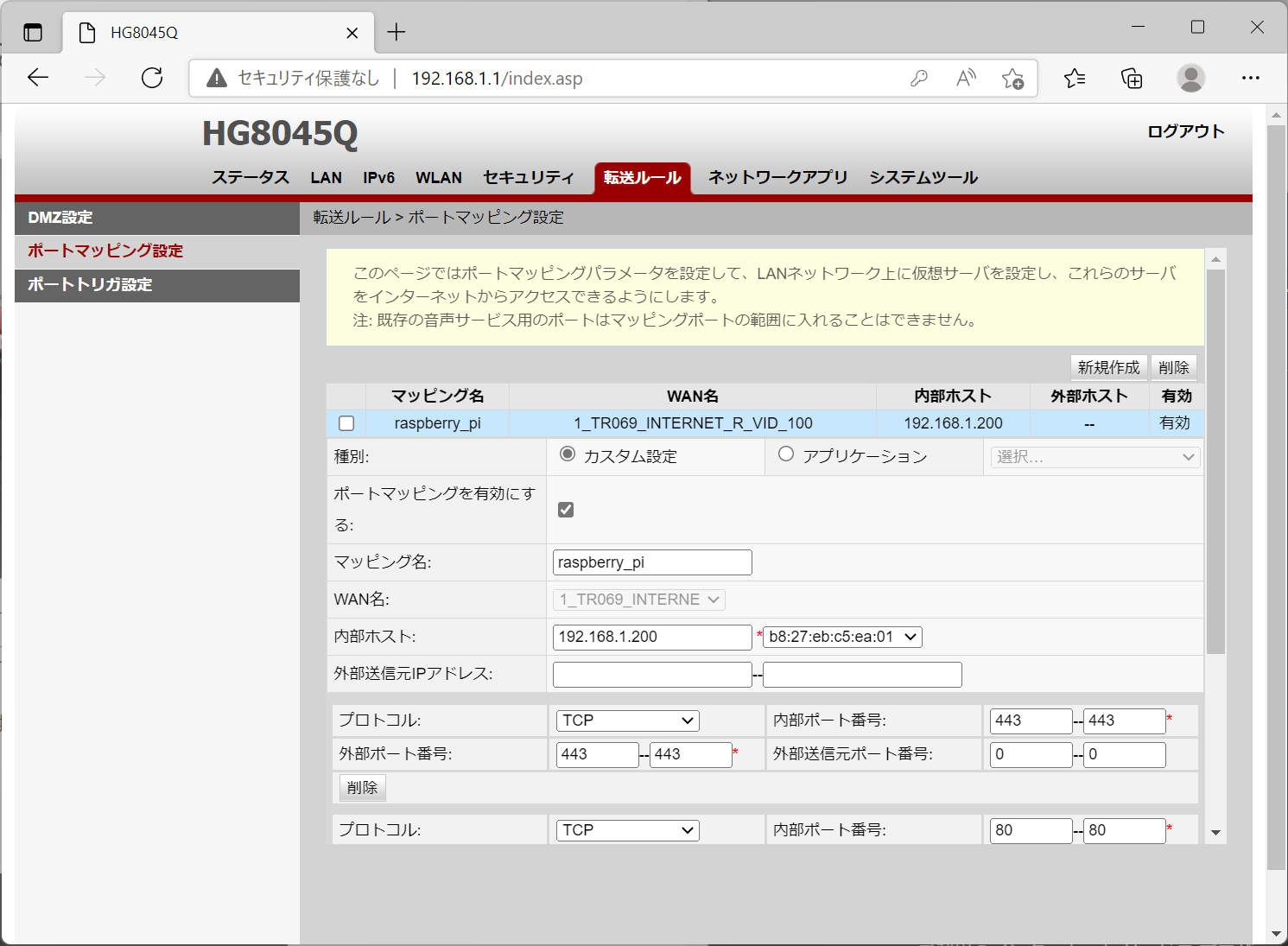Start Read Aloud from address bar

tap(966, 79)
